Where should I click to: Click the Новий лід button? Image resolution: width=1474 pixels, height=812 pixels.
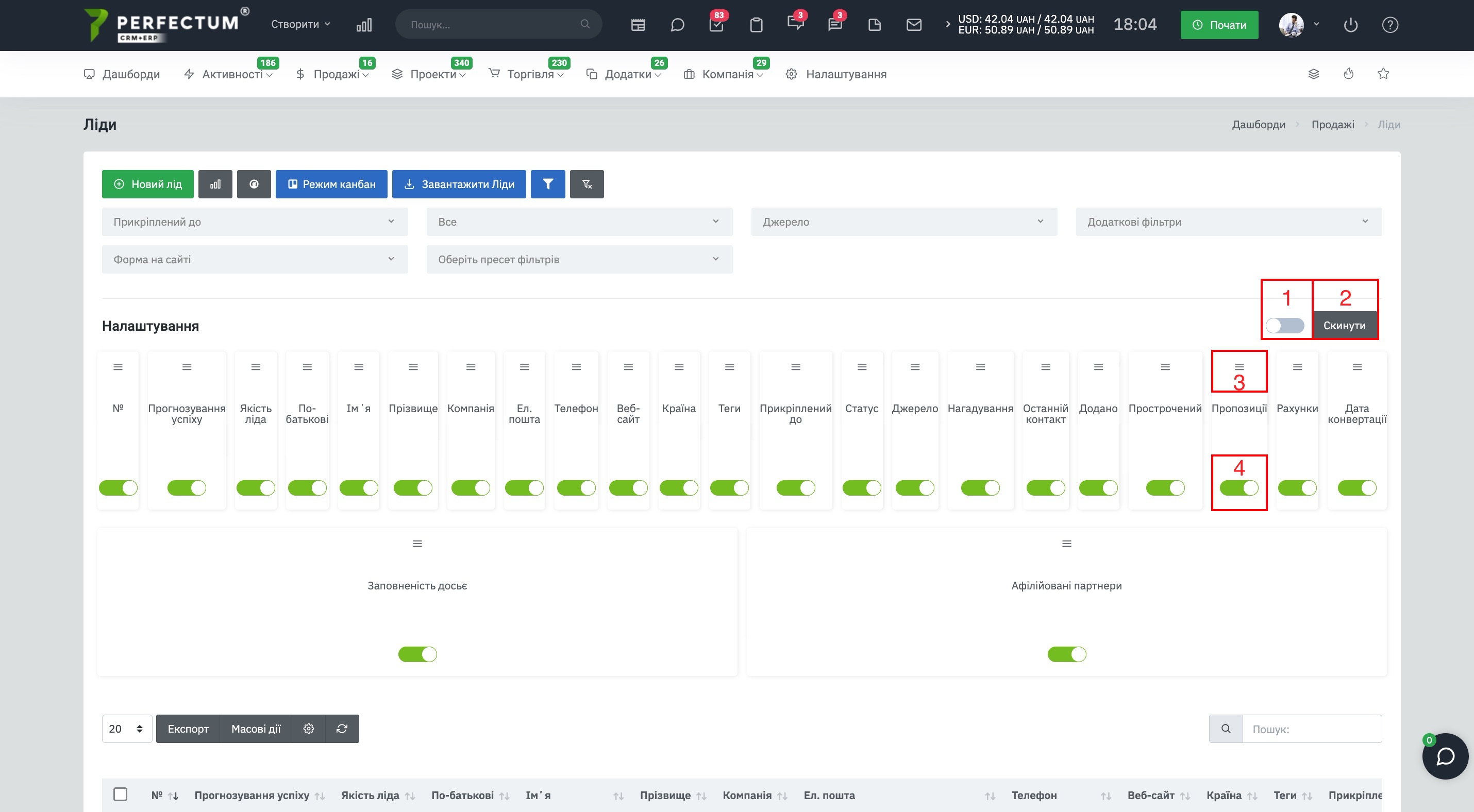click(x=147, y=184)
